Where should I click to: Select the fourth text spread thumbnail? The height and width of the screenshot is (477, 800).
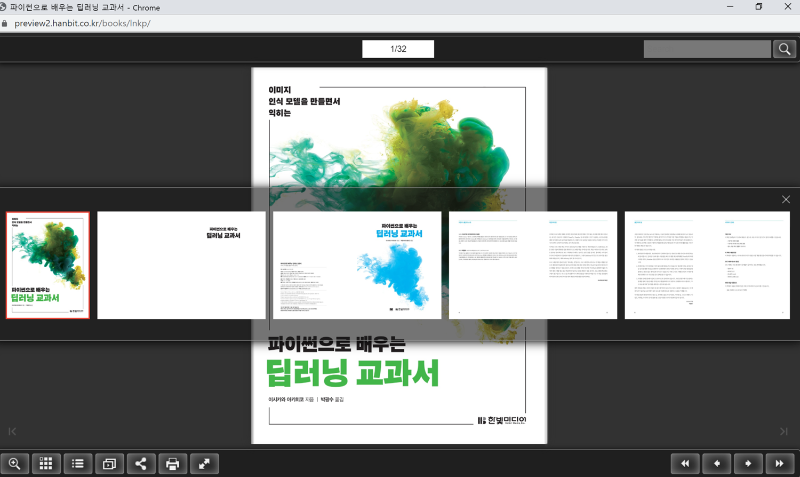pyautogui.click(x=533, y=265)
